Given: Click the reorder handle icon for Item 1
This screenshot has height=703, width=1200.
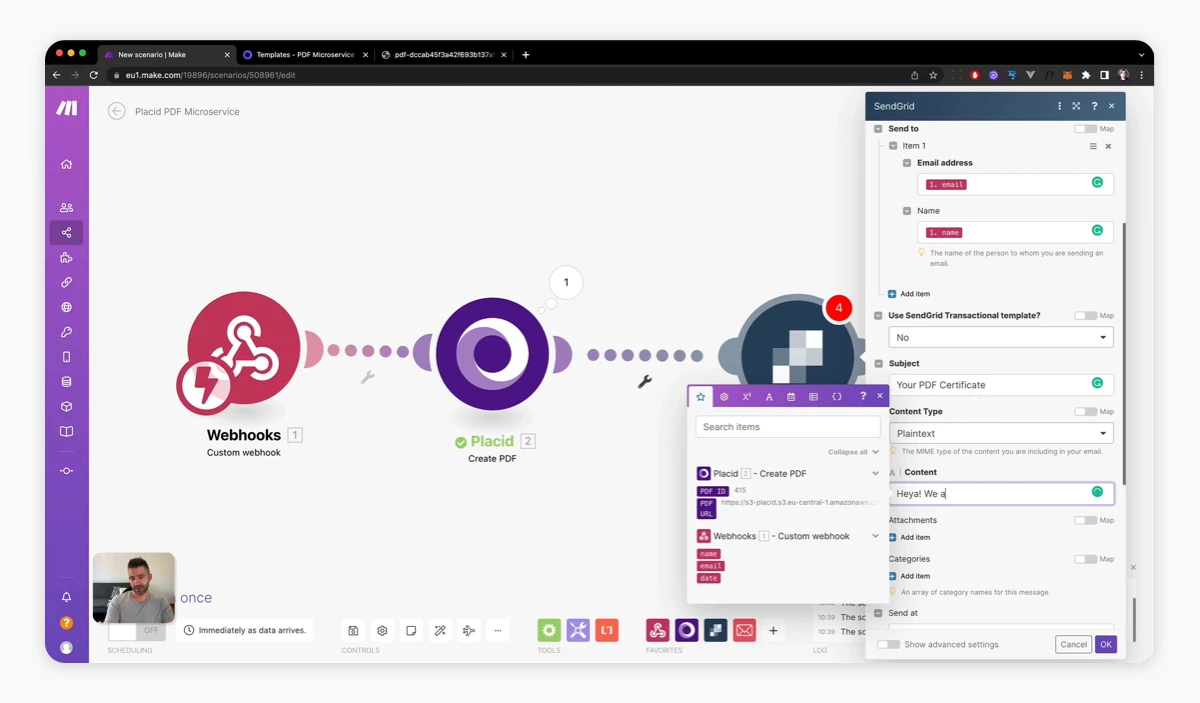Looking at the screenshot, I should (1093, 146).
